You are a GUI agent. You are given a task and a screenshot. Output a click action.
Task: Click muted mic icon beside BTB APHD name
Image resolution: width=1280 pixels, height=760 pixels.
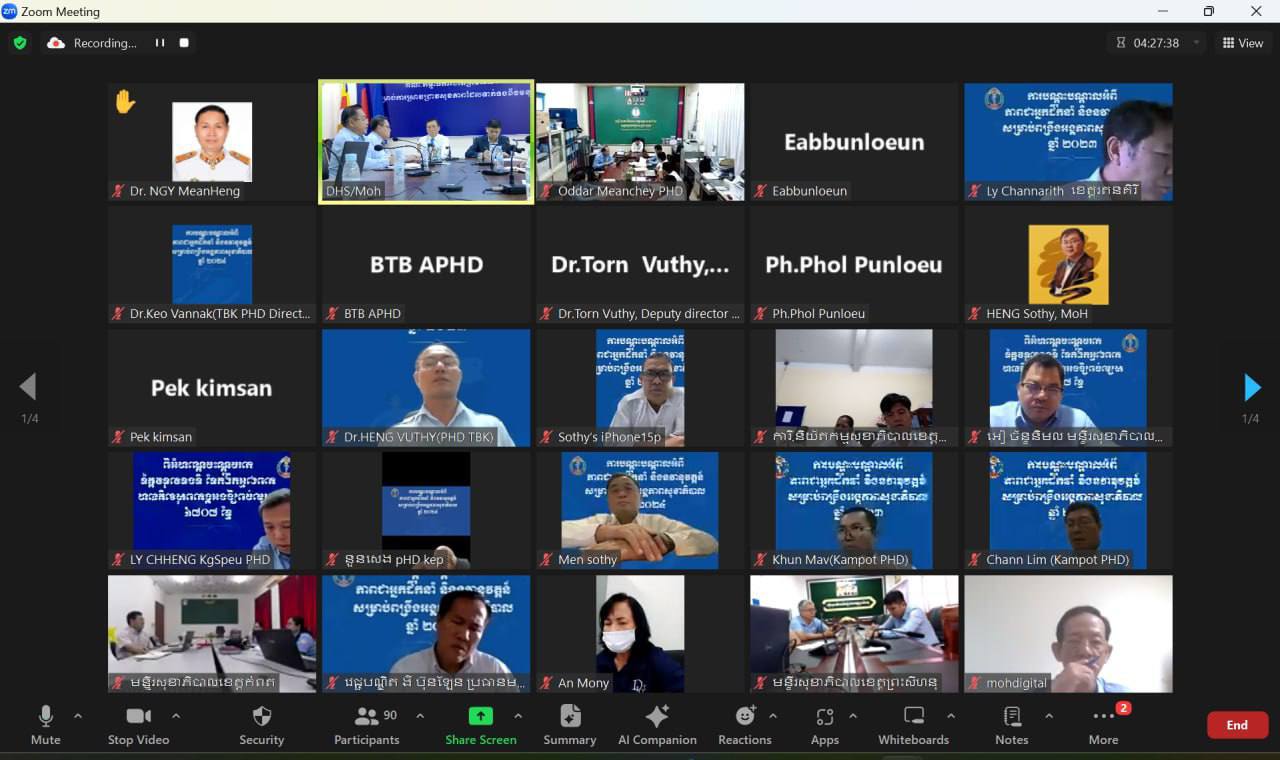click(x=332, y=314)
